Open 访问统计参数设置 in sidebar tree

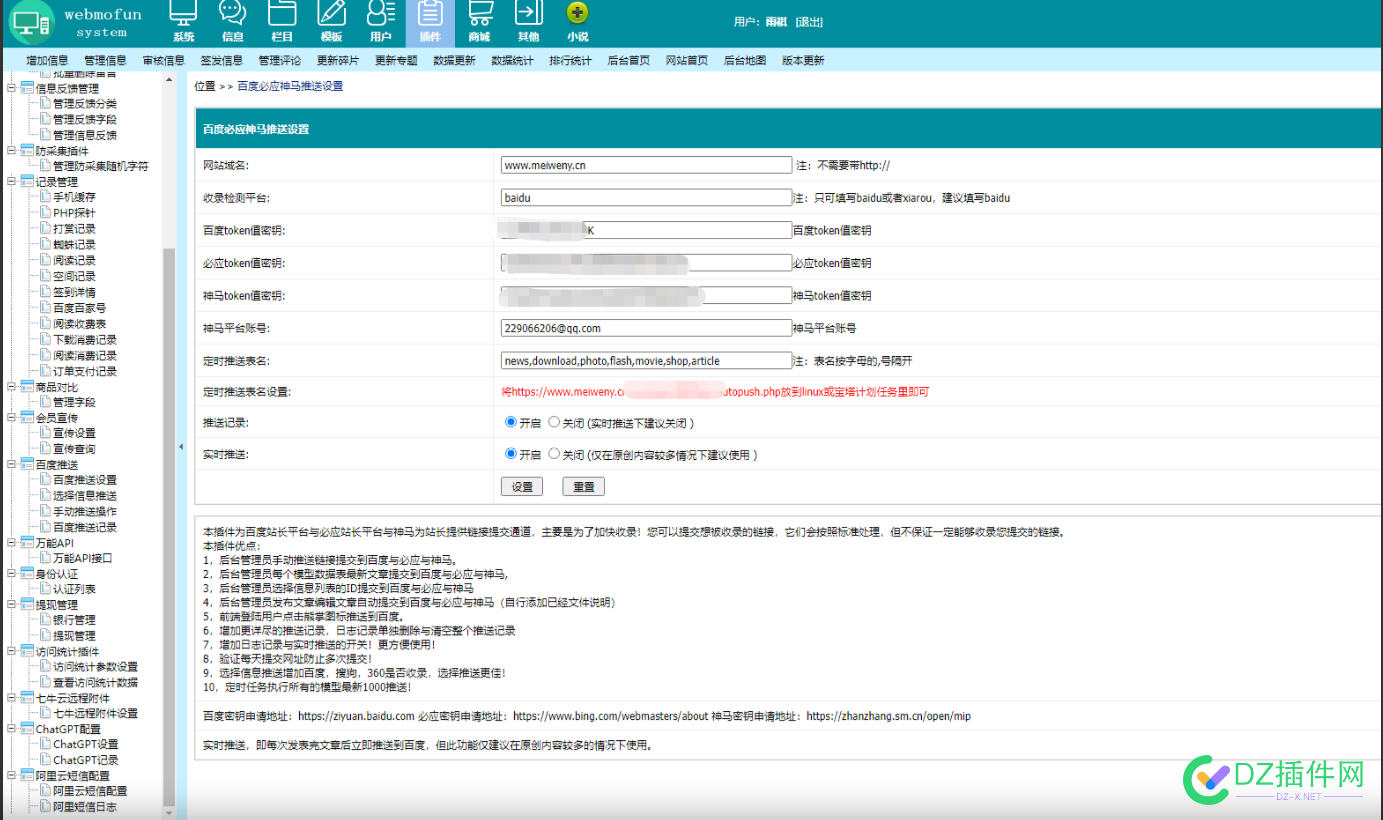pyautogui.click(x=95, y=667)
